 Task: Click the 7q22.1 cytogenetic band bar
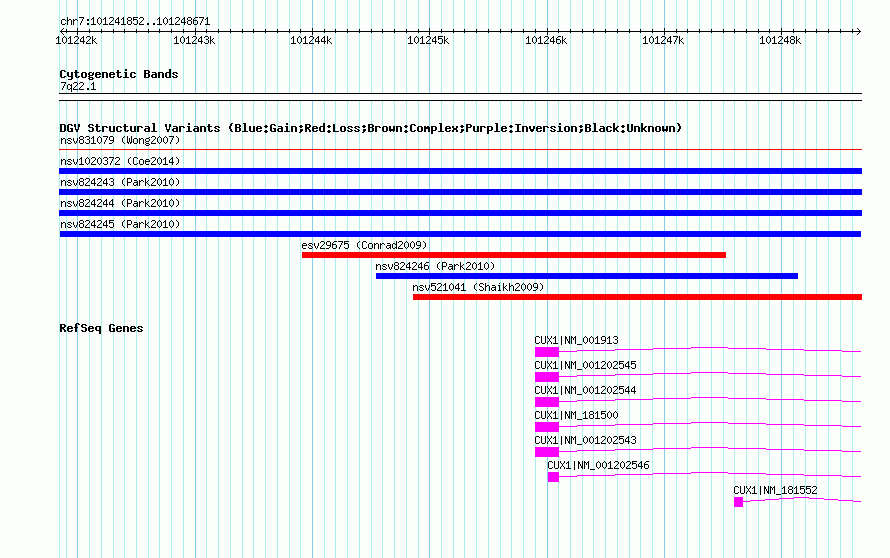pyautogui.click(x=460, y=97)
